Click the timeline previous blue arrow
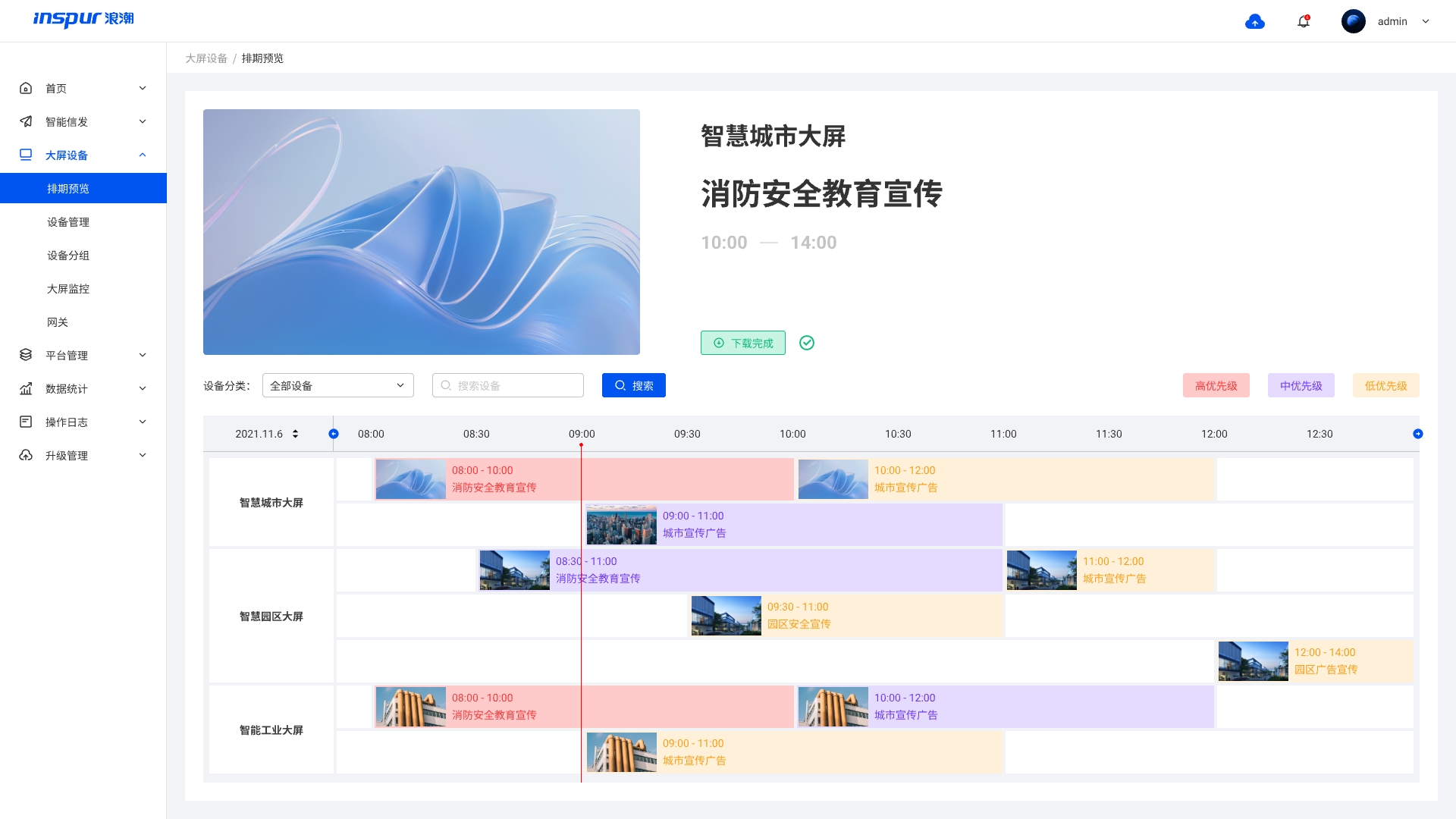Viewport: 1456px width, 819px height. (334, 434)
